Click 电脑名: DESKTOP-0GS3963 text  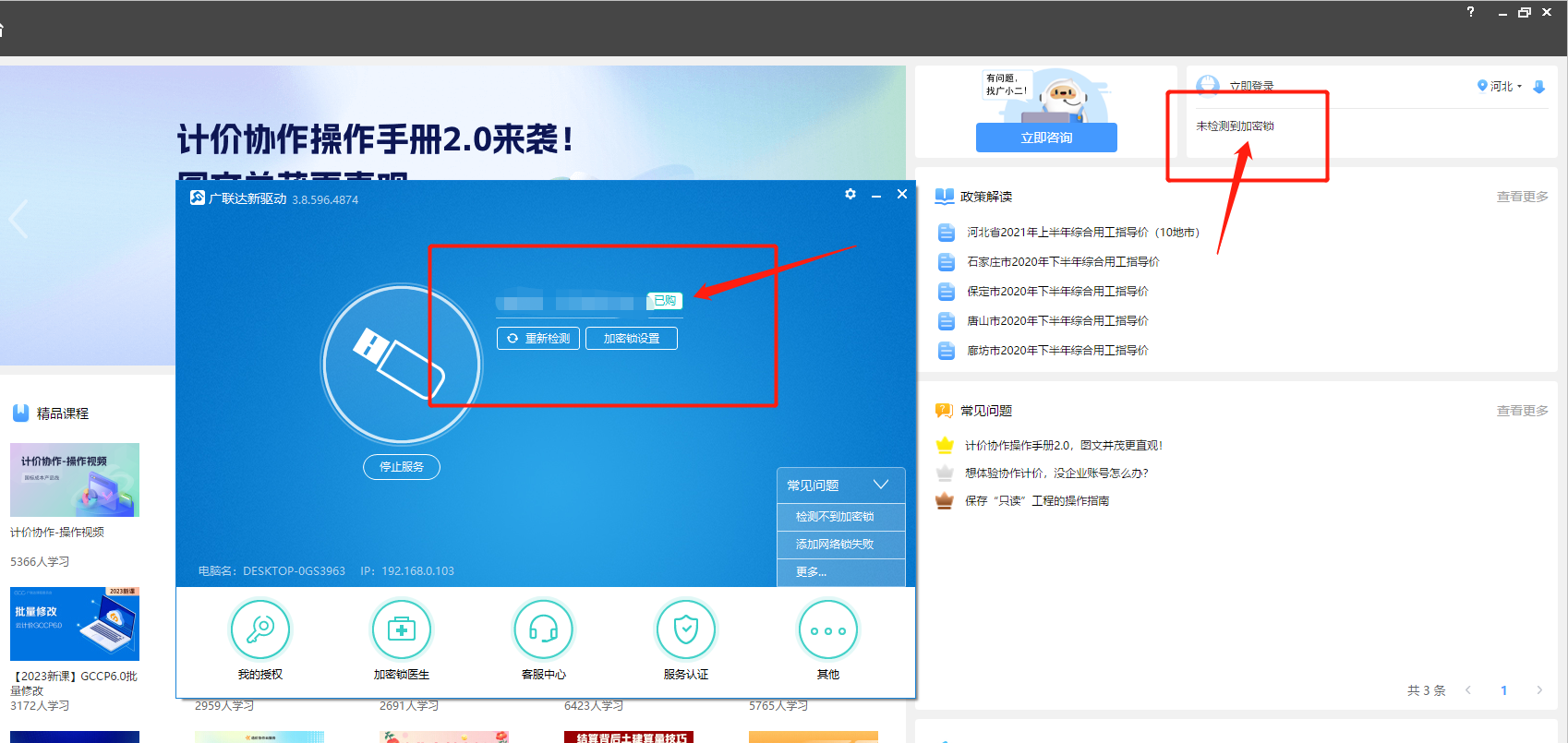tap(271, 571)
